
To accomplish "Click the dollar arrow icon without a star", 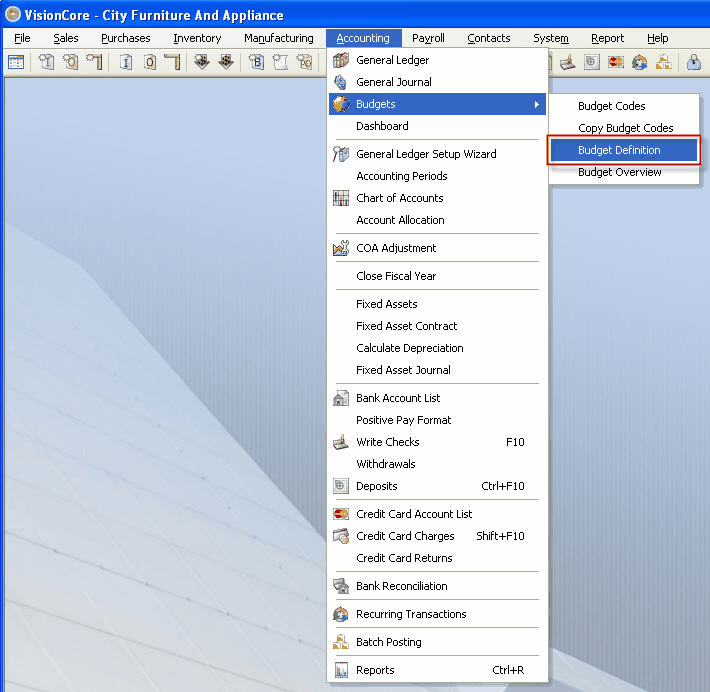I will [225, 62].
